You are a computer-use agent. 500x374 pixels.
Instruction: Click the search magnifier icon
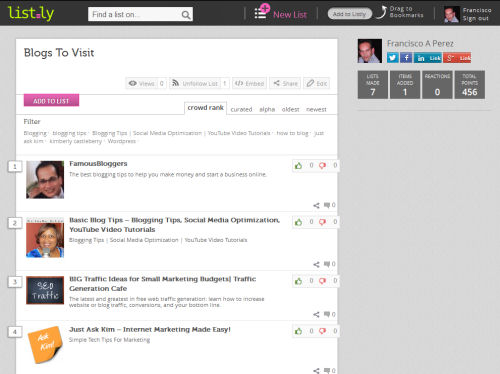pyautogui.click(x=186, y=15)
